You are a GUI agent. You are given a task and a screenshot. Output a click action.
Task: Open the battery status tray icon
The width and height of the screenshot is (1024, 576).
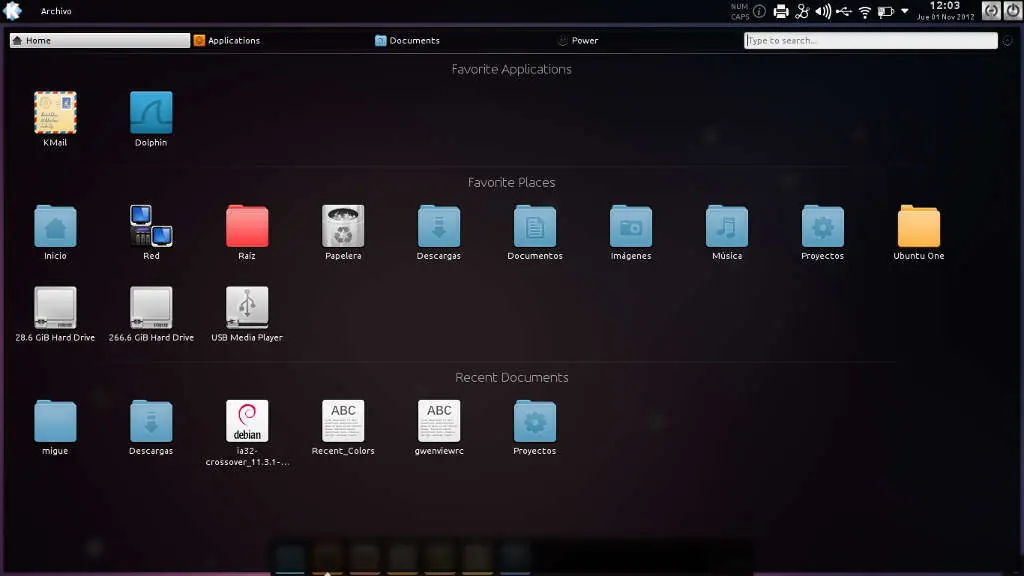(886, 12)
